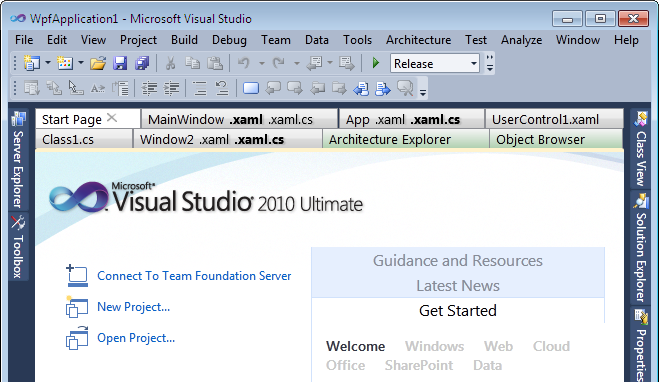Switch to the UserControl1.xaml tab
Screen dimensions: 659x382
click(554, 120)
